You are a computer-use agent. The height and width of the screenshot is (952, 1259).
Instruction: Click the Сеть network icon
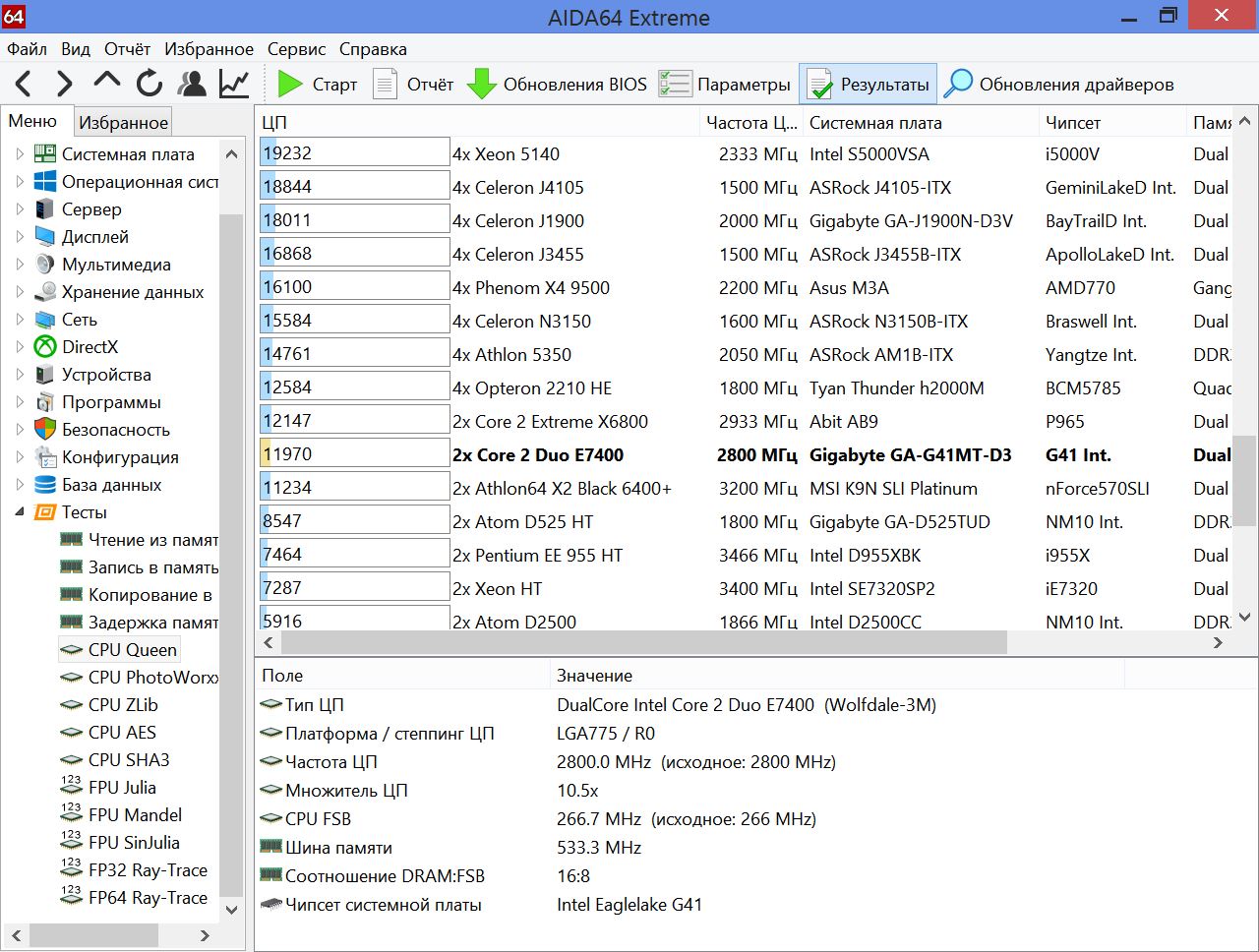coord(45,319)
